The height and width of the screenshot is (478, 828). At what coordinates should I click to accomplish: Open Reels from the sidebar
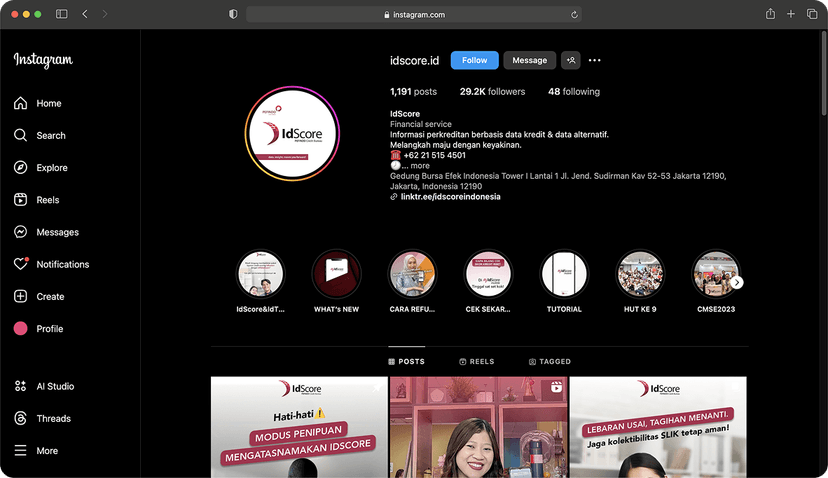click(36, 200)
